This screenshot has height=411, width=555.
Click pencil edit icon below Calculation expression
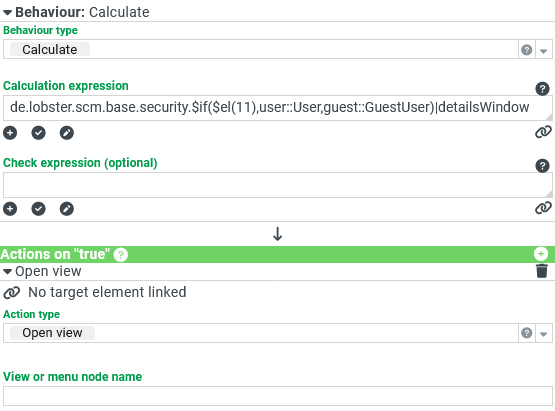click(x=67, y=133)
